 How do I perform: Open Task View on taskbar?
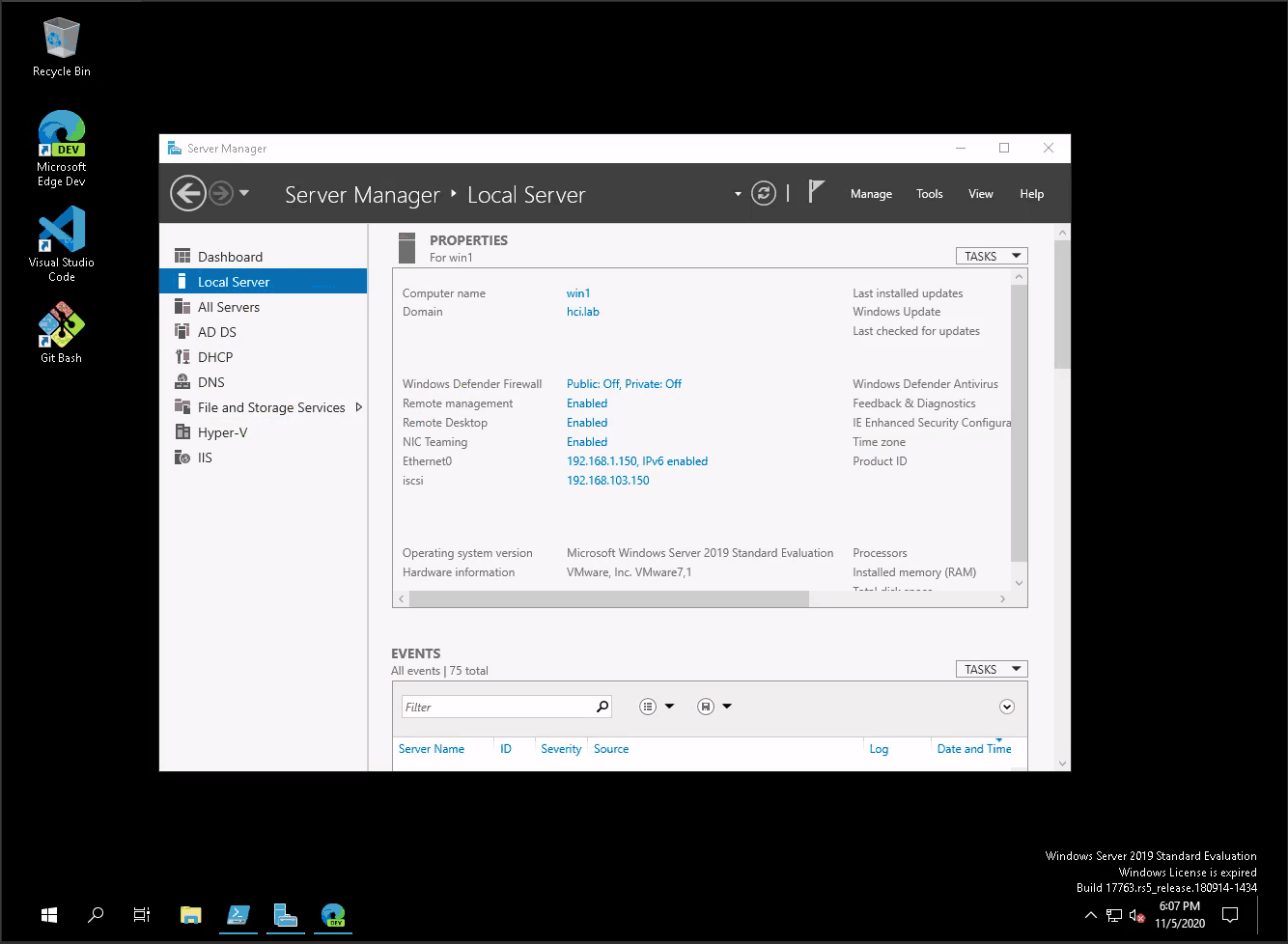tap(142, 915)
